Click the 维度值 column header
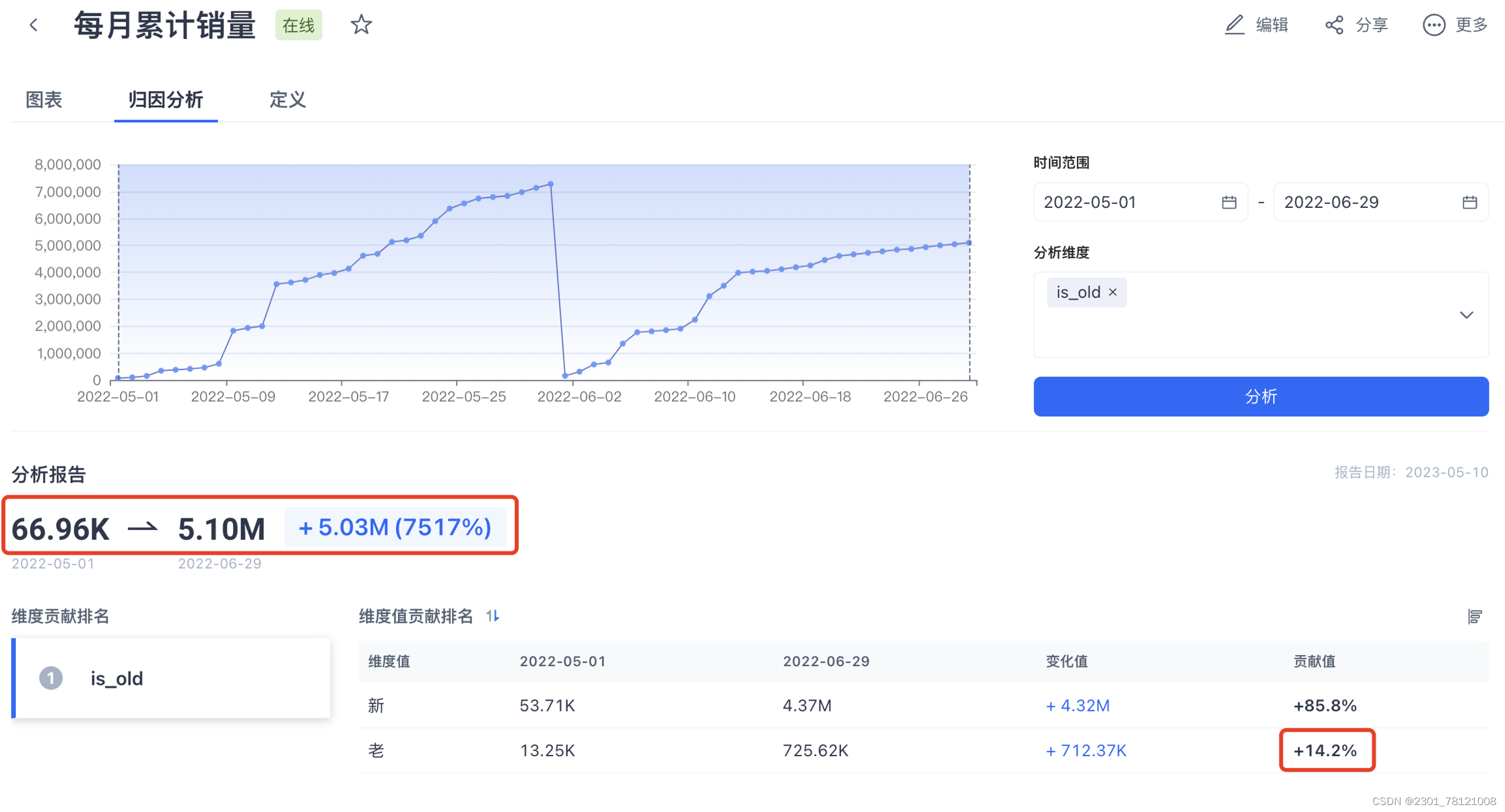 389,662
